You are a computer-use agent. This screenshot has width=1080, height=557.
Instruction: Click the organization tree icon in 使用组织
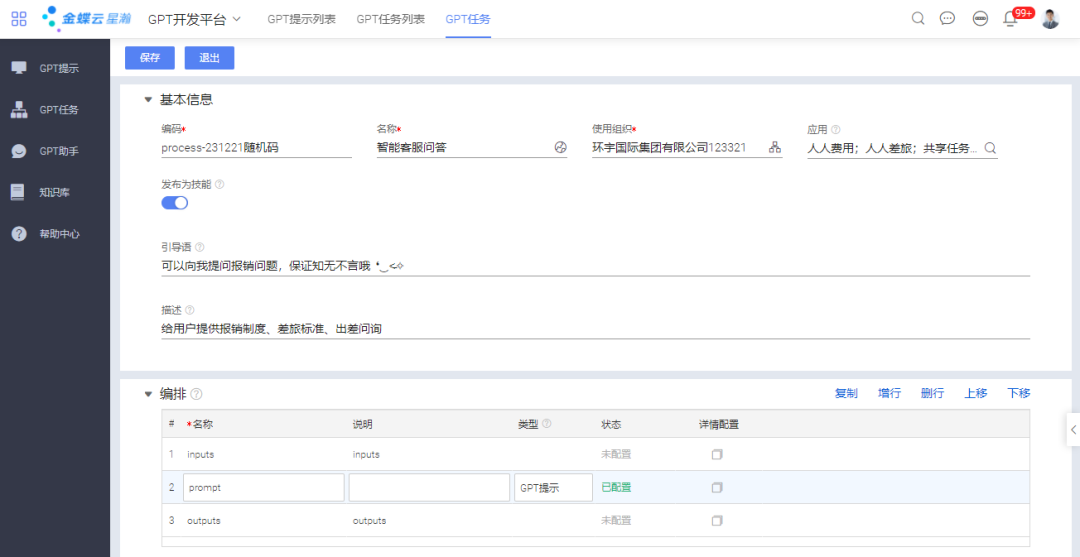pos(775,147)
